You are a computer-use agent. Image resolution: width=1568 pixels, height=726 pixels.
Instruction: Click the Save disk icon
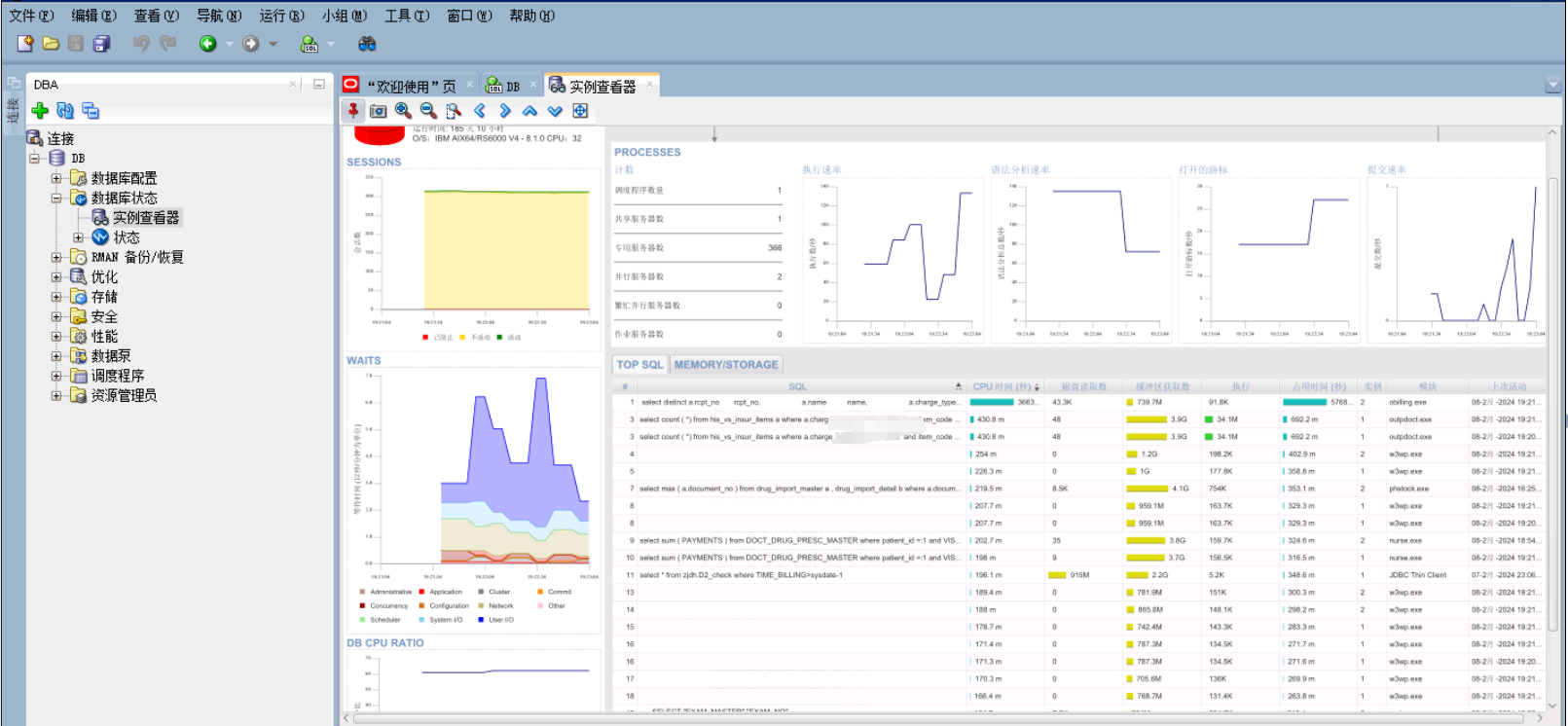(x=76, y=44)
